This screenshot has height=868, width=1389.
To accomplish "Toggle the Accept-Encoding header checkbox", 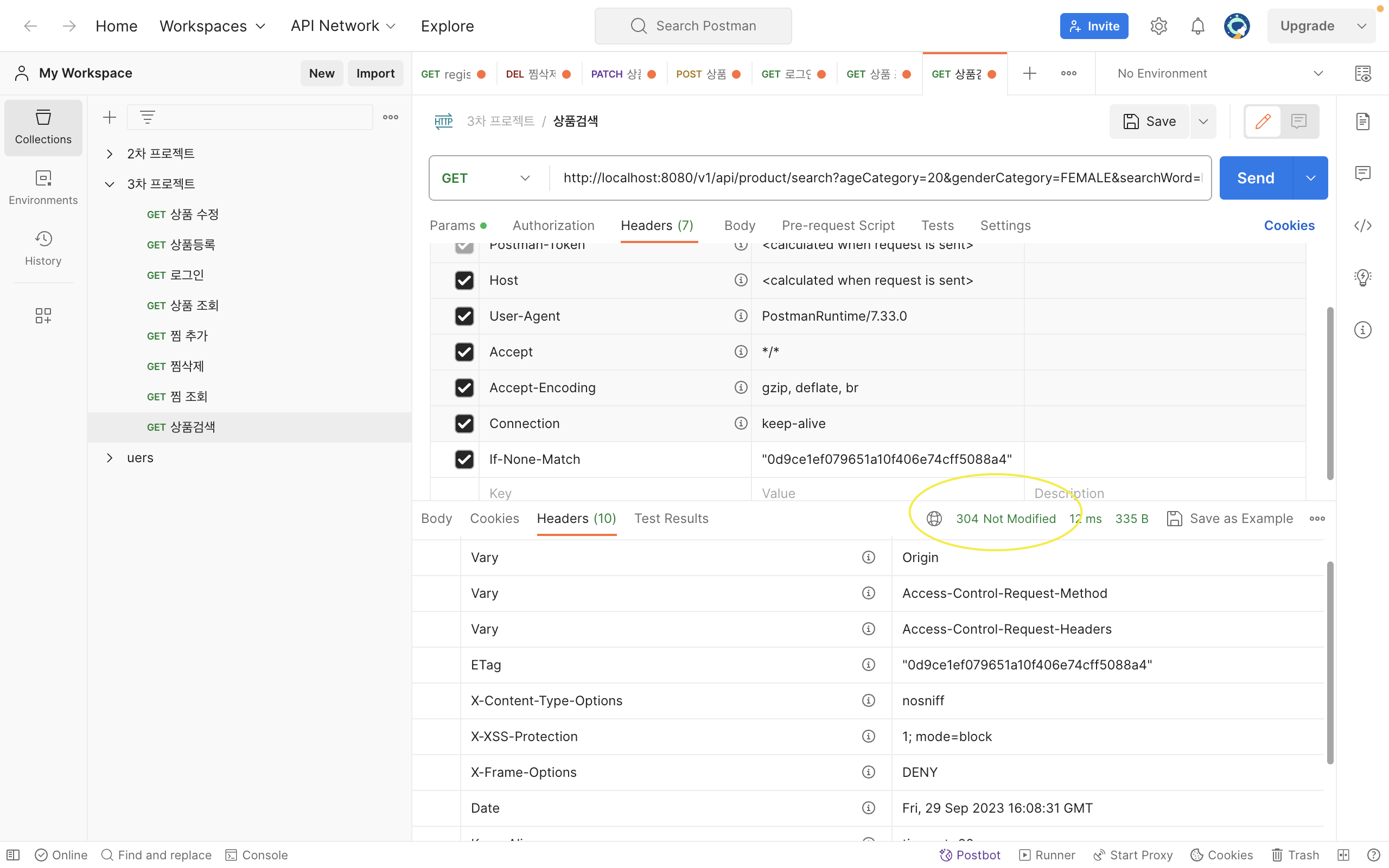I will point(464,387).
